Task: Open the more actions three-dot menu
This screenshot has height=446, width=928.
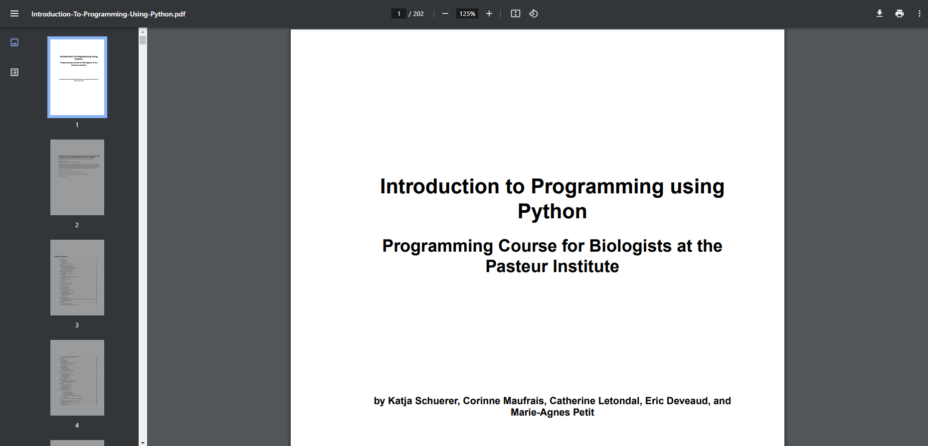Action: pos(919,14)
